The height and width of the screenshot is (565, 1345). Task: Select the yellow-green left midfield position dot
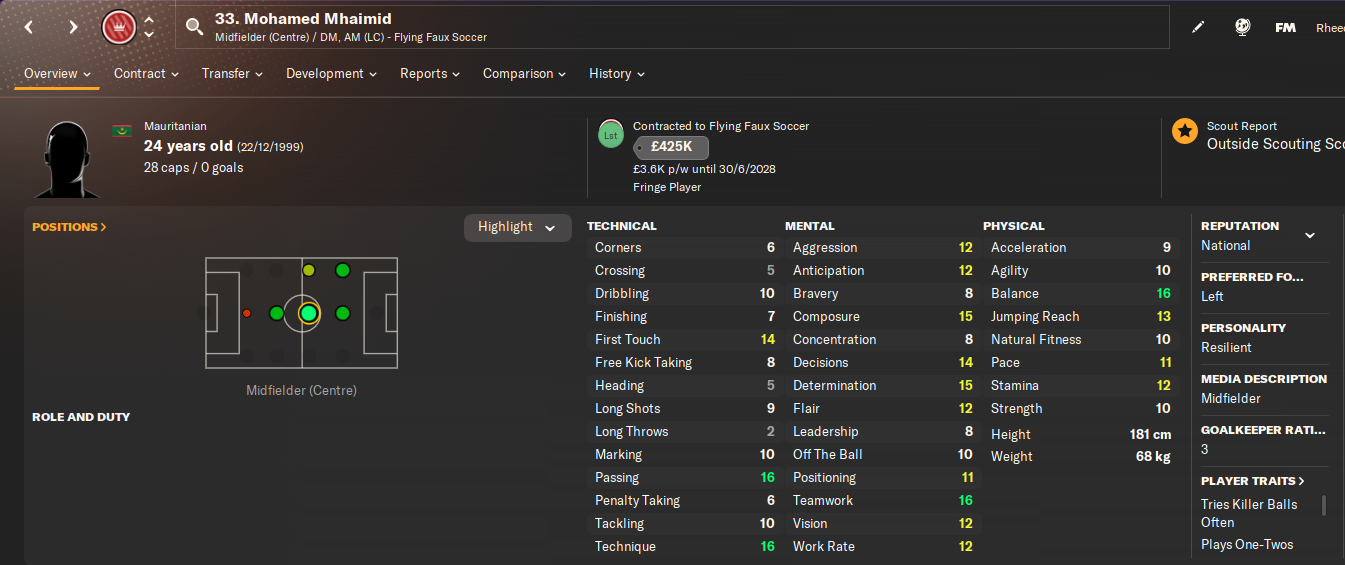tap(308, 270)
